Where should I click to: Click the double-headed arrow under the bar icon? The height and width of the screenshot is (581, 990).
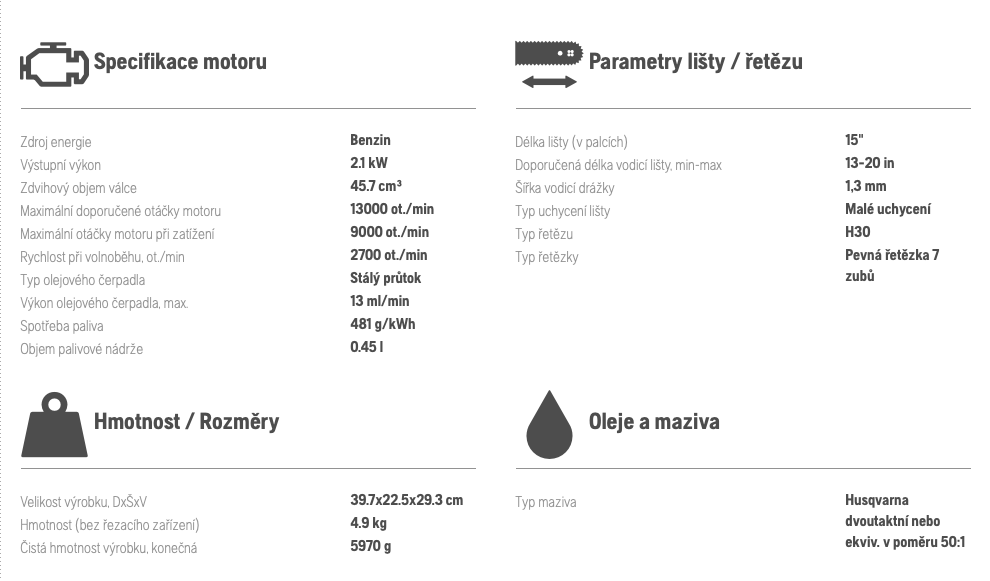[x=549, y=81]
